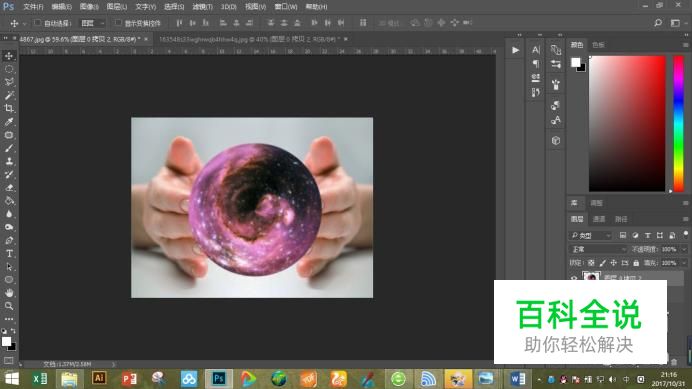
Task: Select the Crop tool
Action: 9,108
